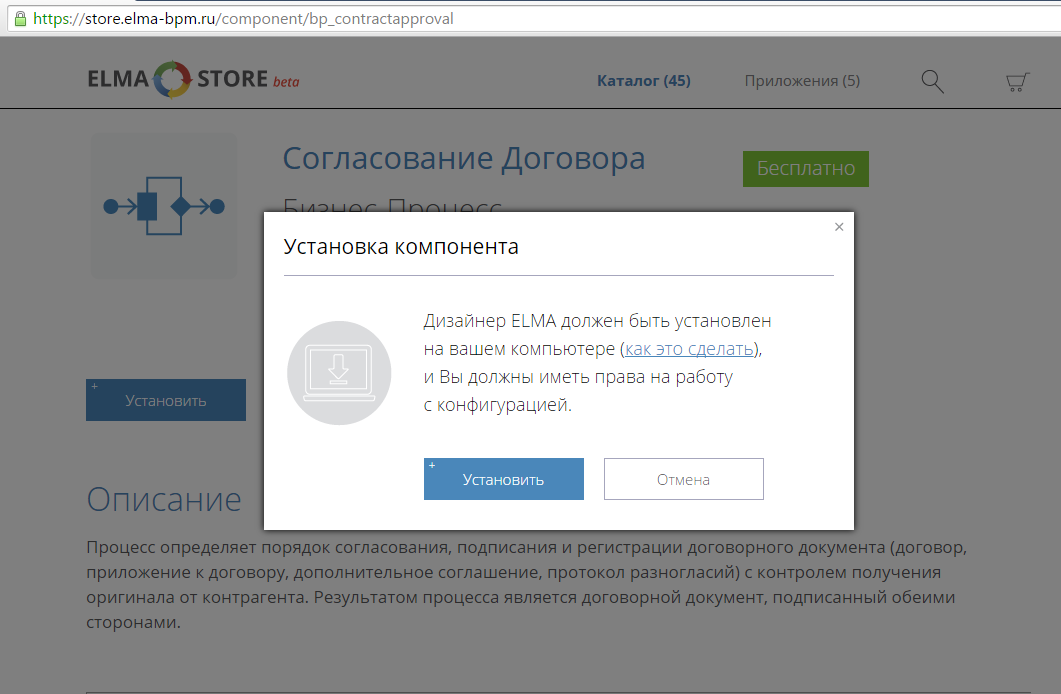The height and width of the screenshot is (694, 1061).
Task: Click the Установить button in the dialog
Action: pos(503,479)
